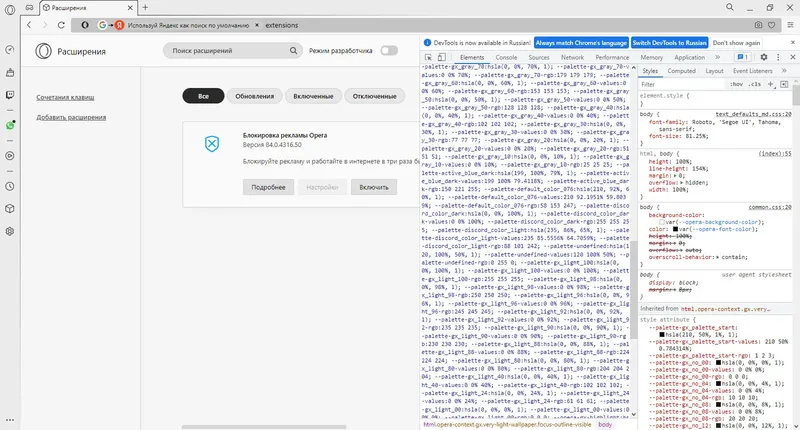The image size is (800, 430).
Task: Toggle the DevTools device toolbar icon
Action: [x=442, y=57]
